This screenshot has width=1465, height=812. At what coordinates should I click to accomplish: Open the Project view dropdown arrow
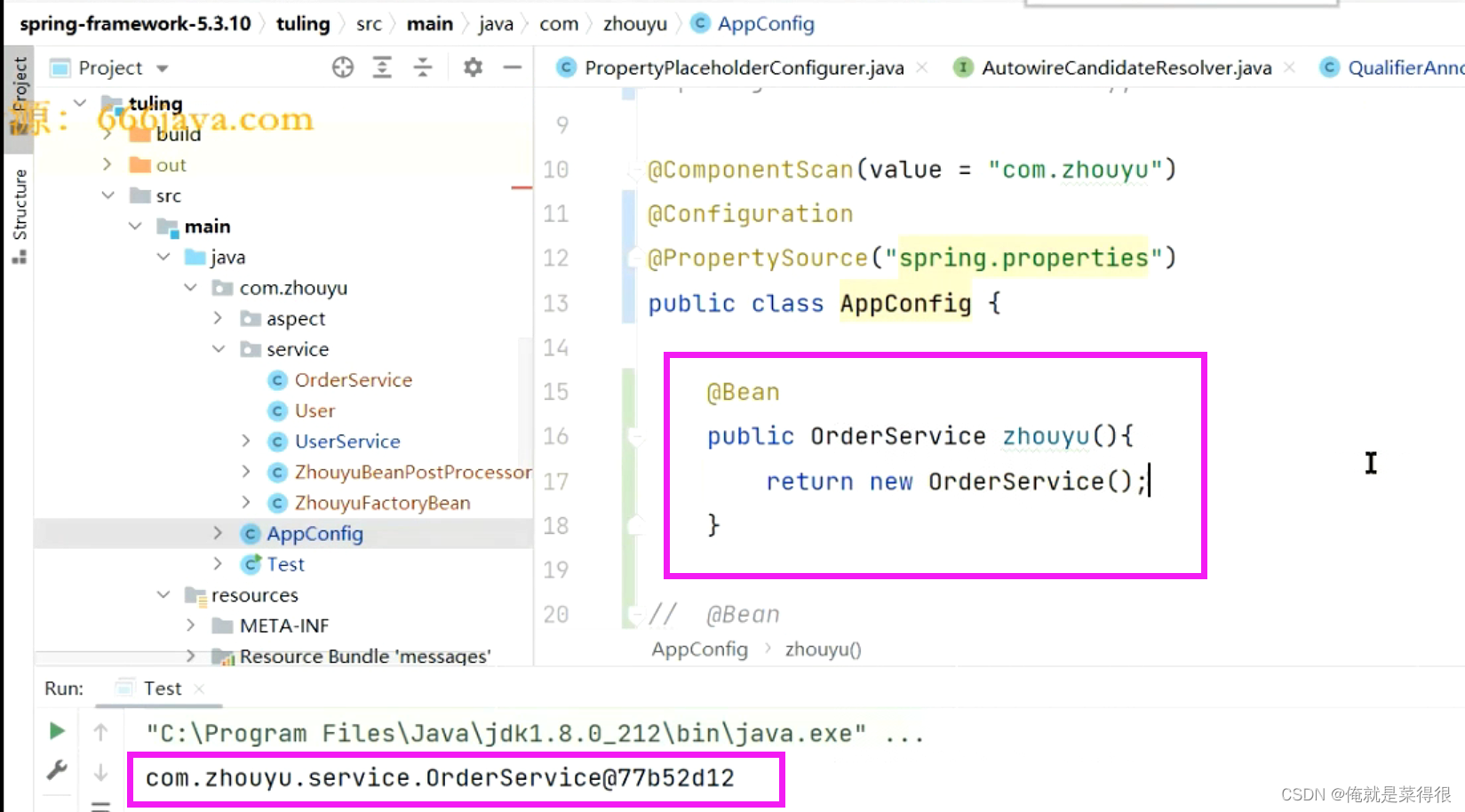(163, 68)
